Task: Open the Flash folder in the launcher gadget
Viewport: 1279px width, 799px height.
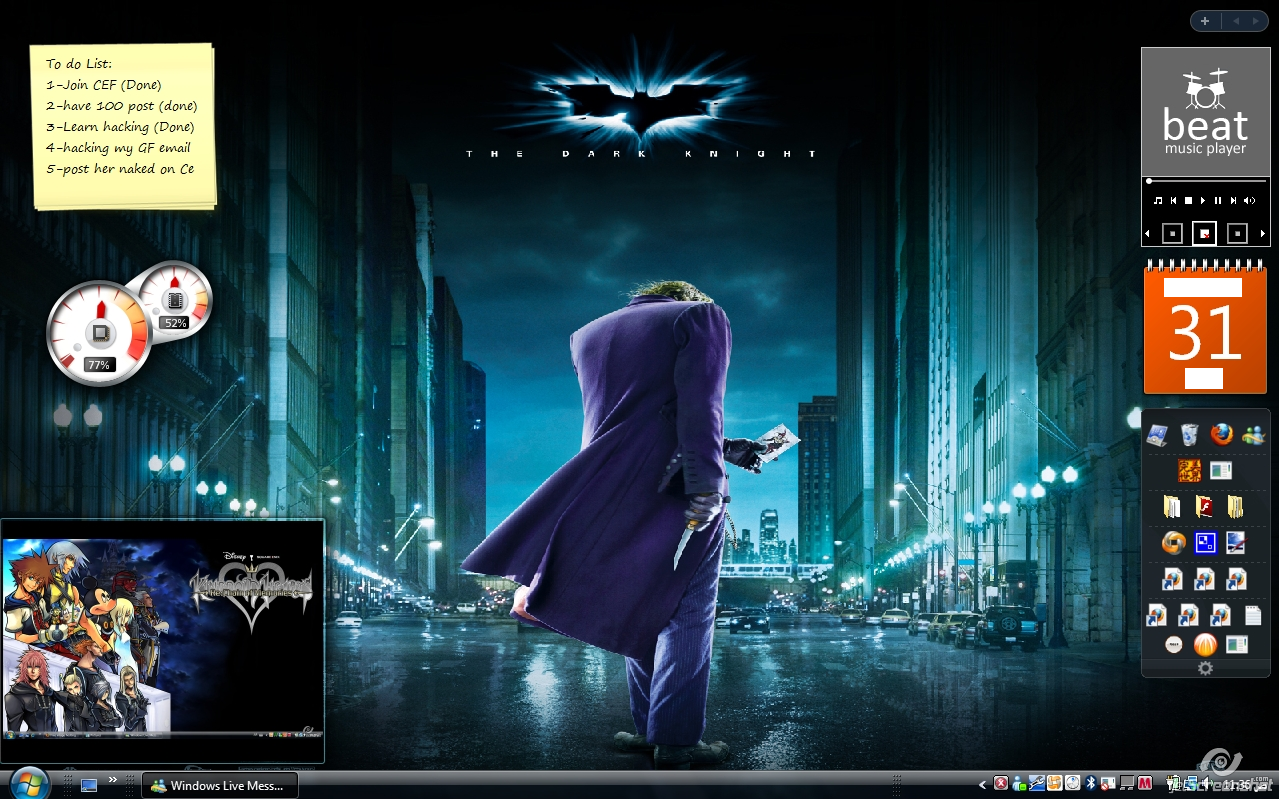Action: coord(1204,506)
